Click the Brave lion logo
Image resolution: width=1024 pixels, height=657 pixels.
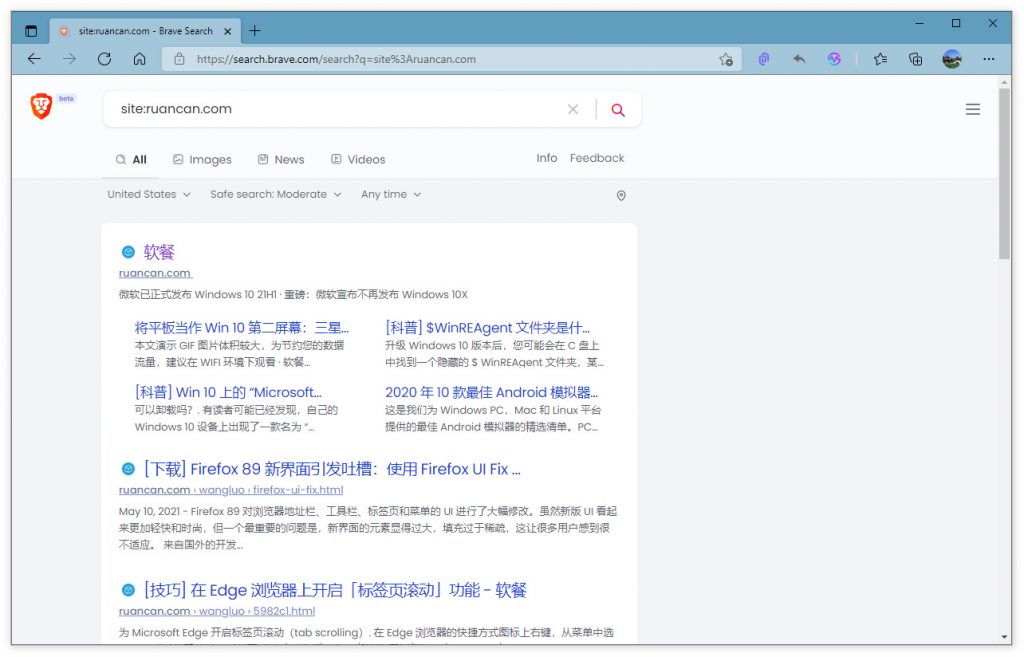[x=41, y=106]
